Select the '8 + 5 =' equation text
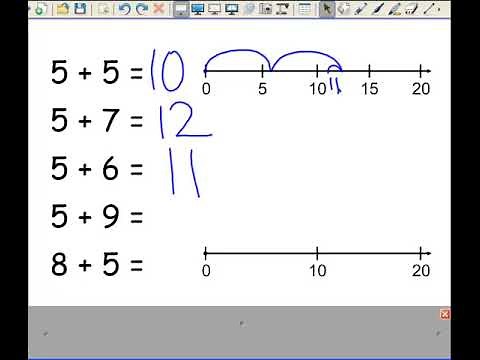480x360 pixels. pyautogui.click(x=97, y=264)
